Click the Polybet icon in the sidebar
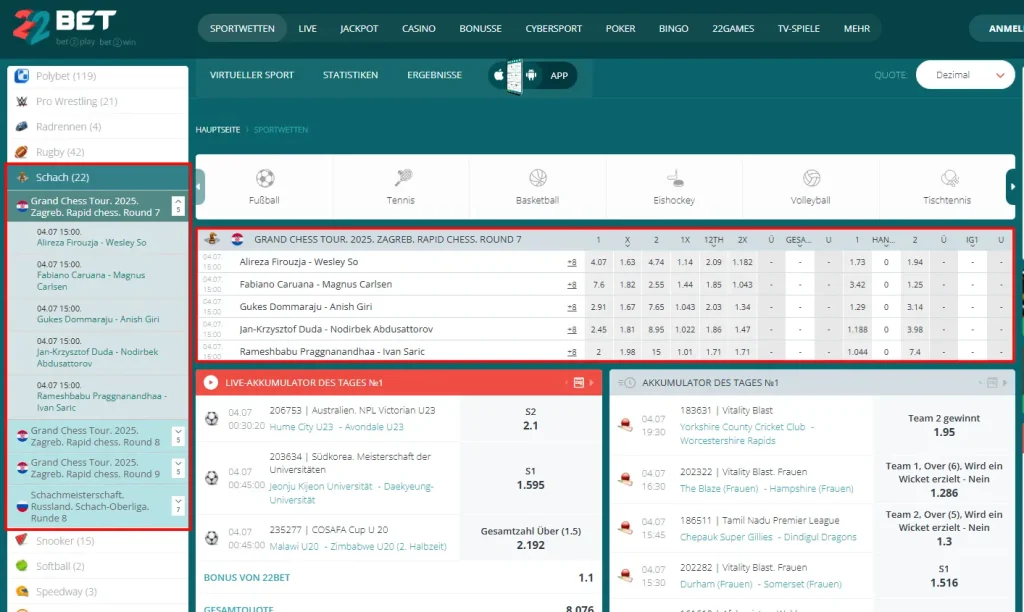 click(22, 76)
